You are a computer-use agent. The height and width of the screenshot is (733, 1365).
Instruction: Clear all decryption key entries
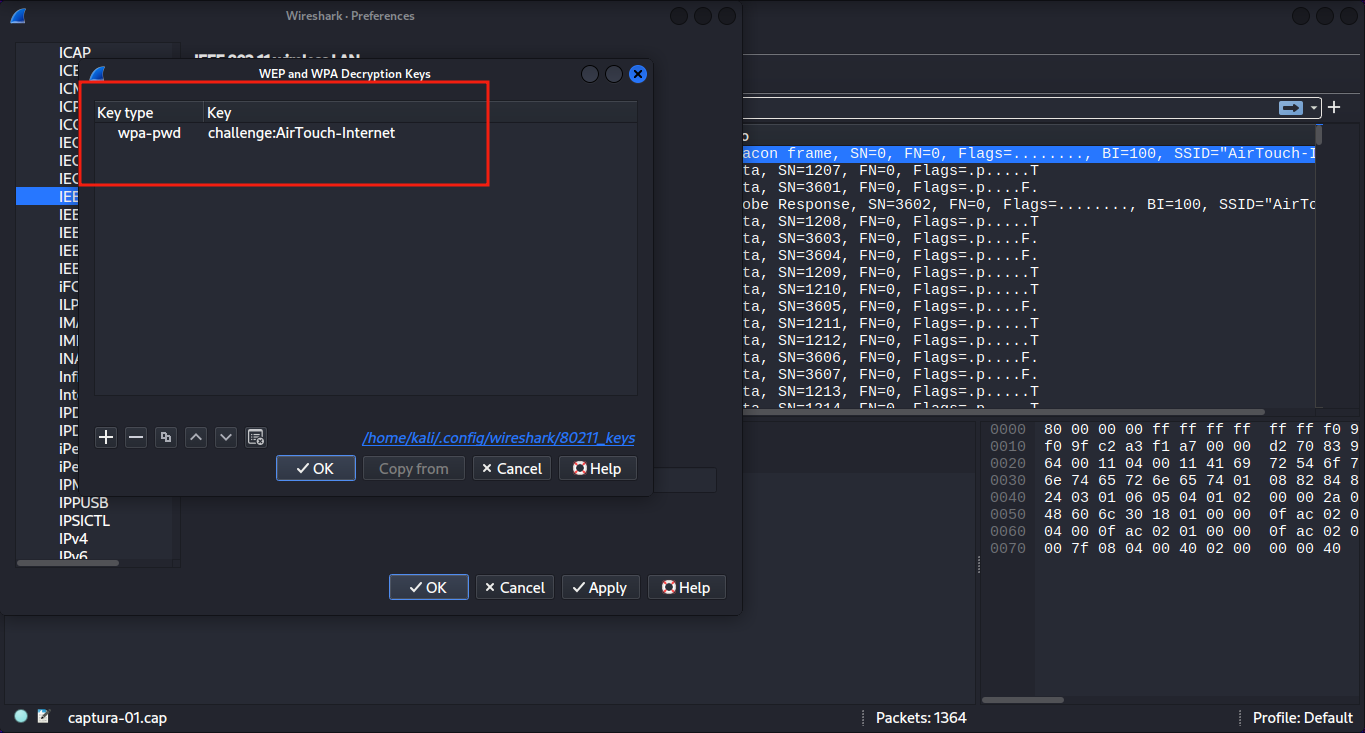pos(256,437)
